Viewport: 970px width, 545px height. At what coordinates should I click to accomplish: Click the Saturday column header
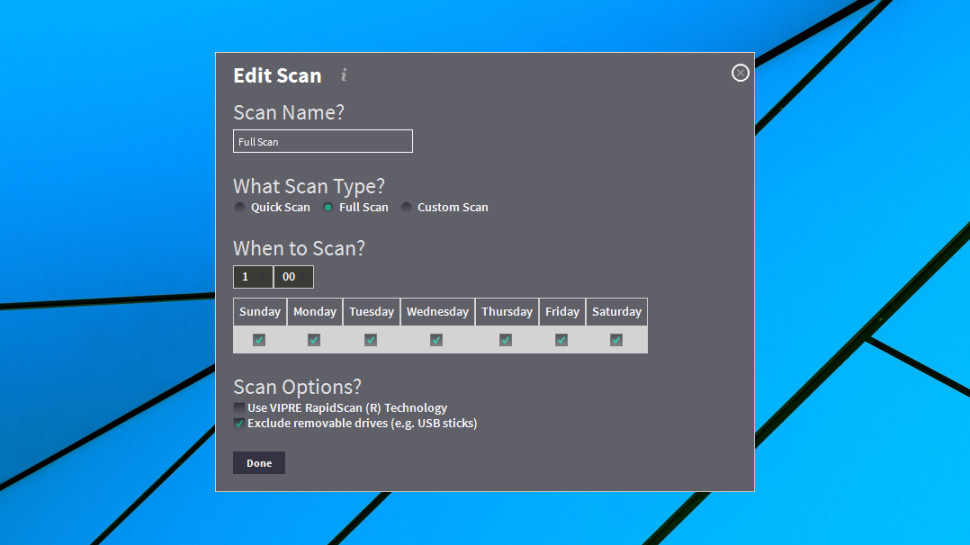(617, 312)
